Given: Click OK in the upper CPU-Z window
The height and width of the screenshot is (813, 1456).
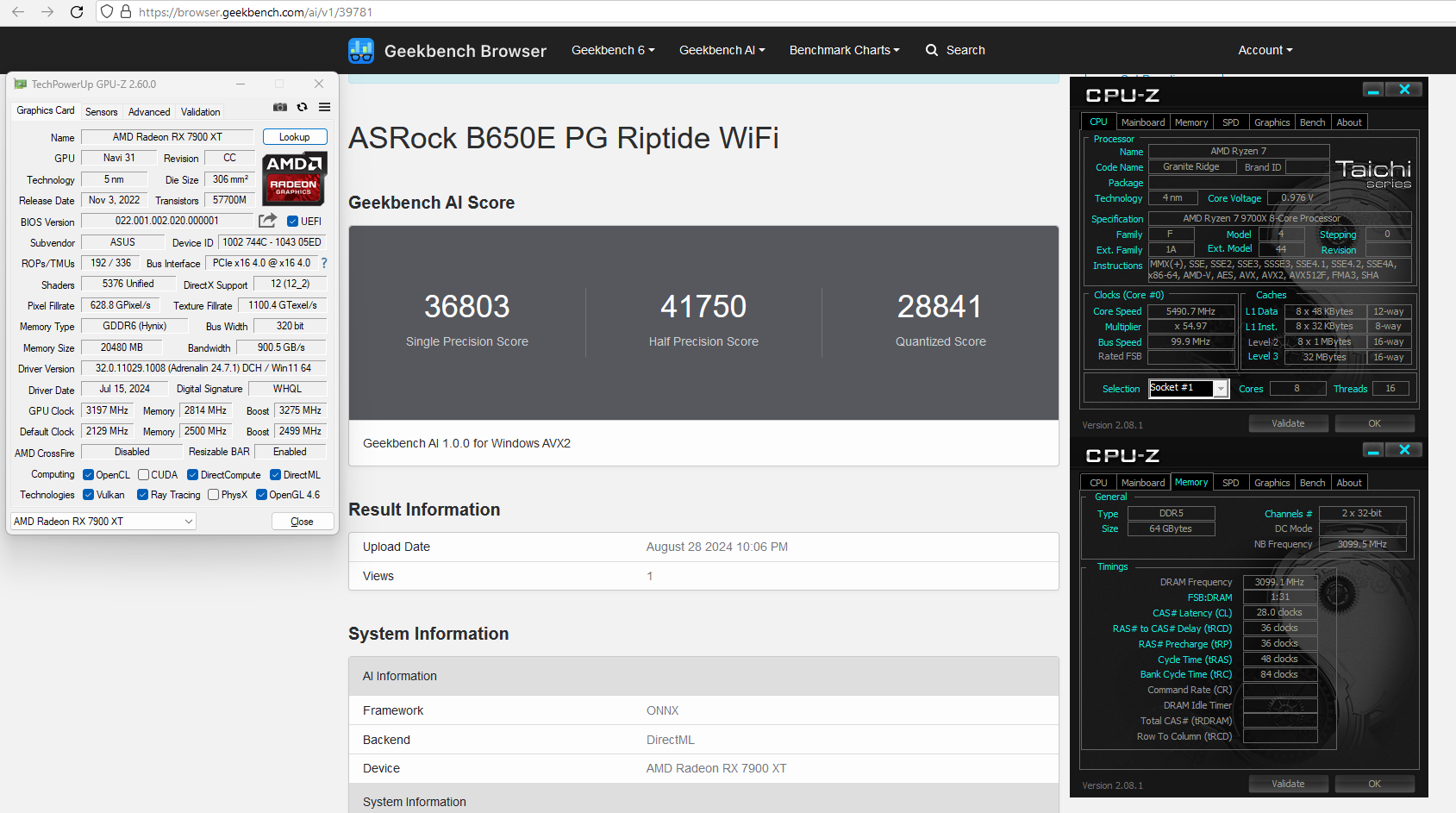Looking at the screenshot, I should (1374, 423).
